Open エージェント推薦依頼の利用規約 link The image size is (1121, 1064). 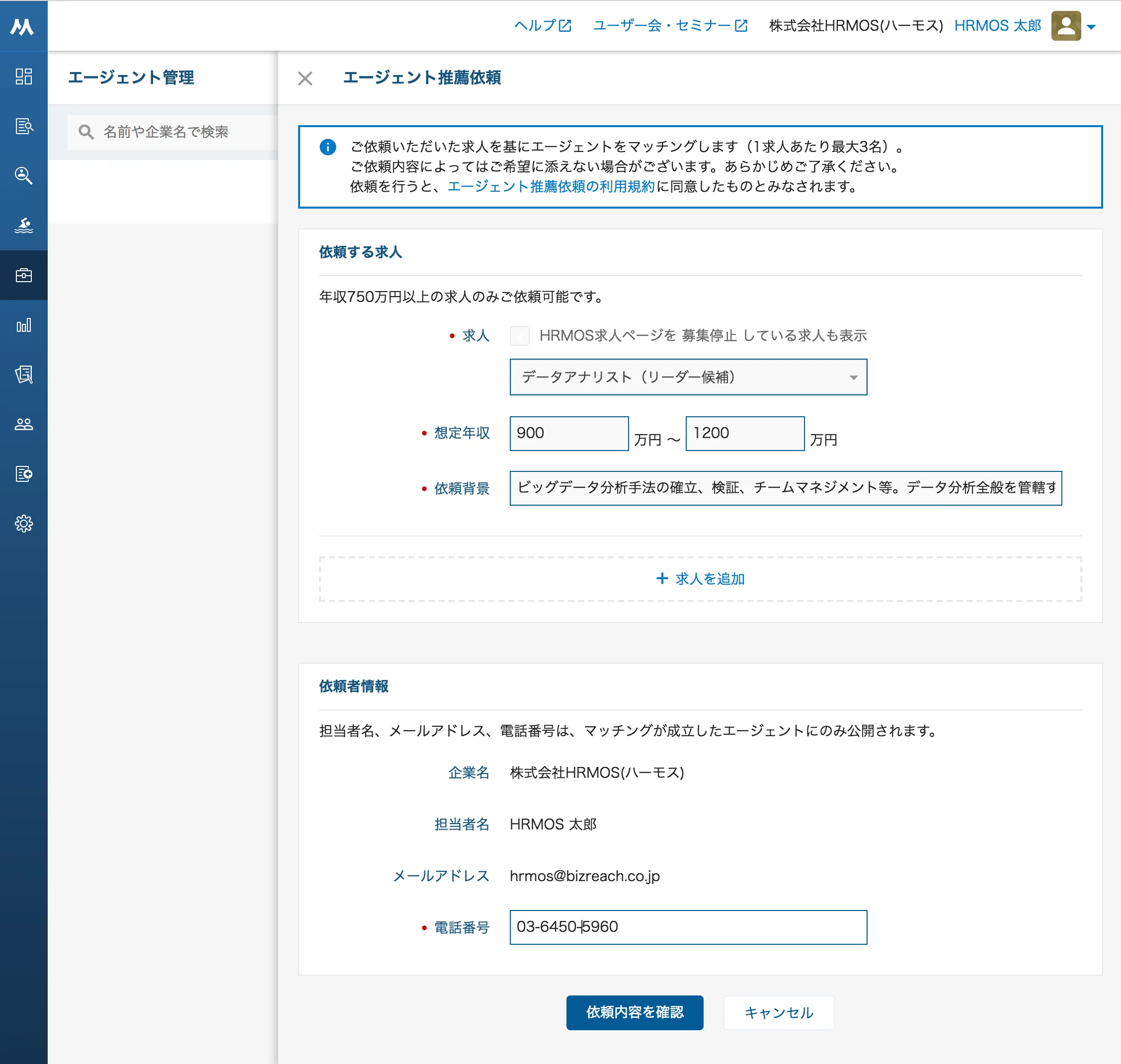point(551,187)
